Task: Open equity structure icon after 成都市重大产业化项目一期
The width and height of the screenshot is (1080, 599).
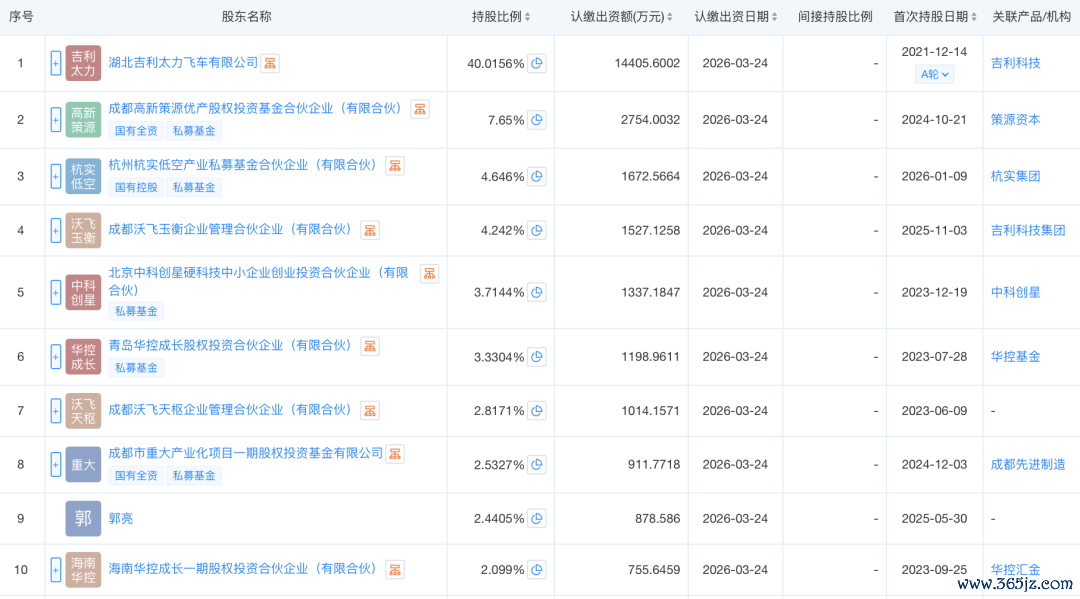Action: coord(395,453)
